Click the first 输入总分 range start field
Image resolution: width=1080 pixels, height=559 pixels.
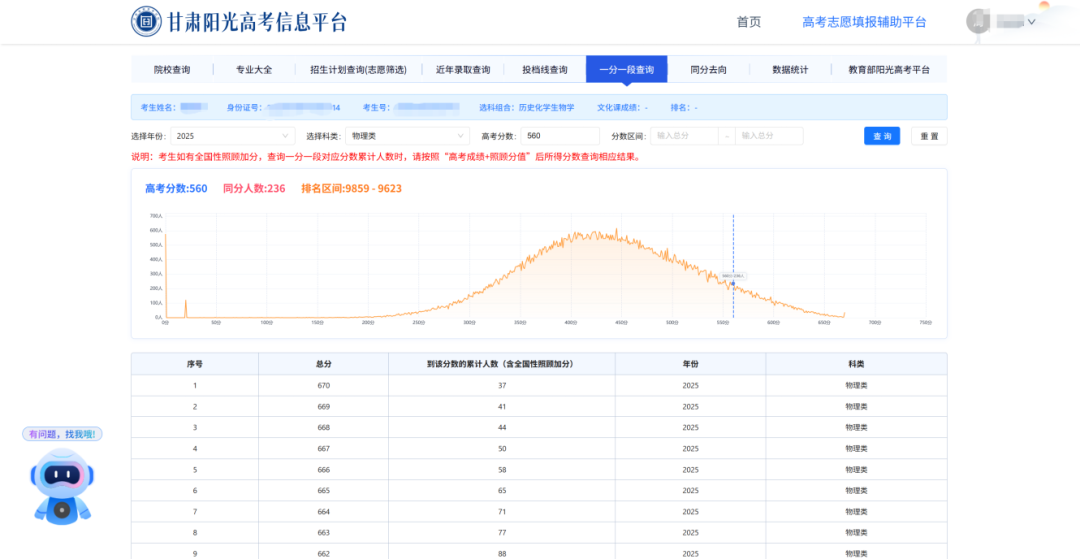685,136
